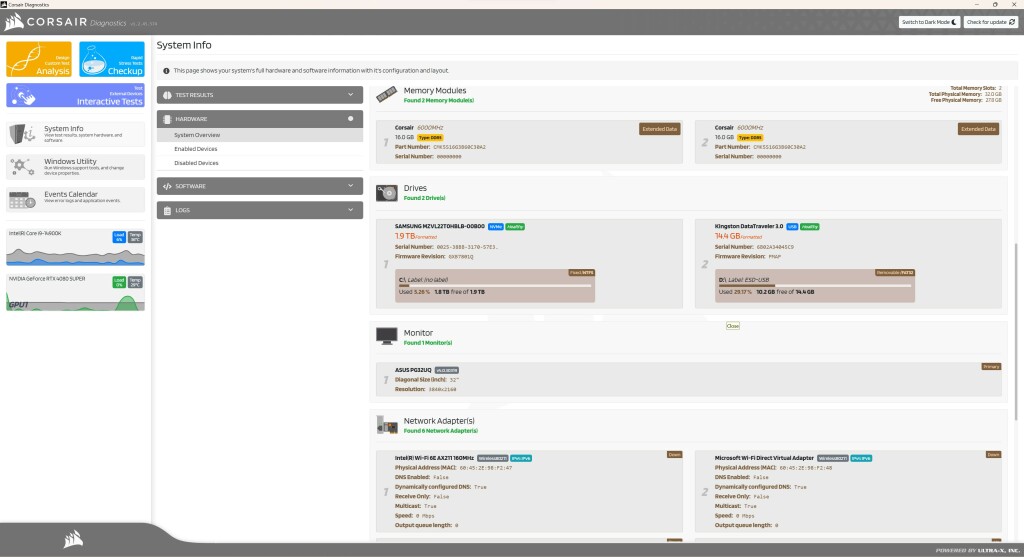Open System Info in the left sidebar
The image size is (1024, 557).
[76, 134]
